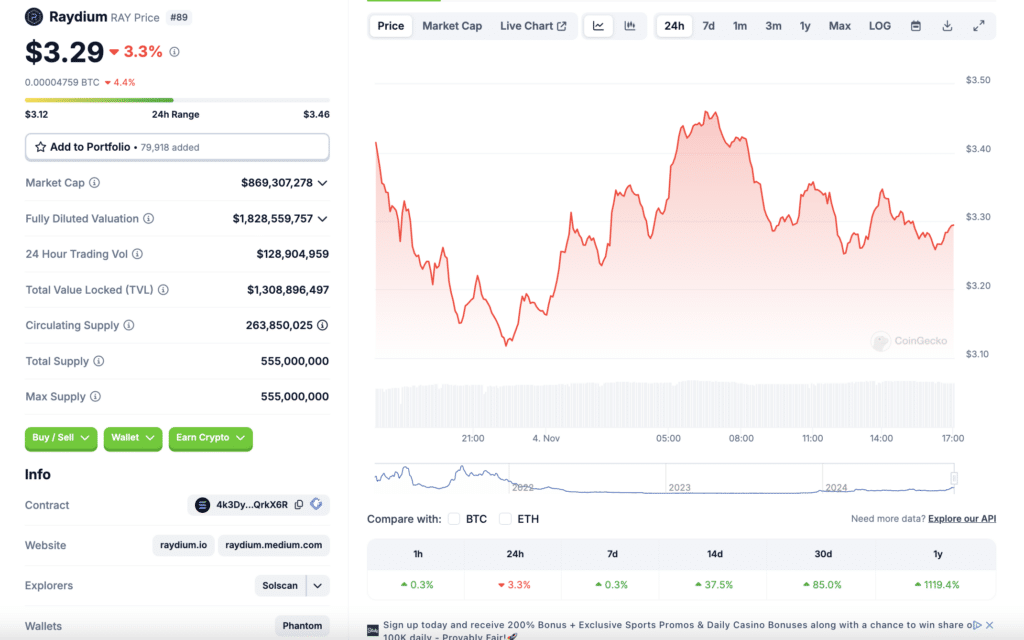The width and height of the screenshot is (1024, 640).
Task: Select the 1m time range
Action: [x=740, y=26]
